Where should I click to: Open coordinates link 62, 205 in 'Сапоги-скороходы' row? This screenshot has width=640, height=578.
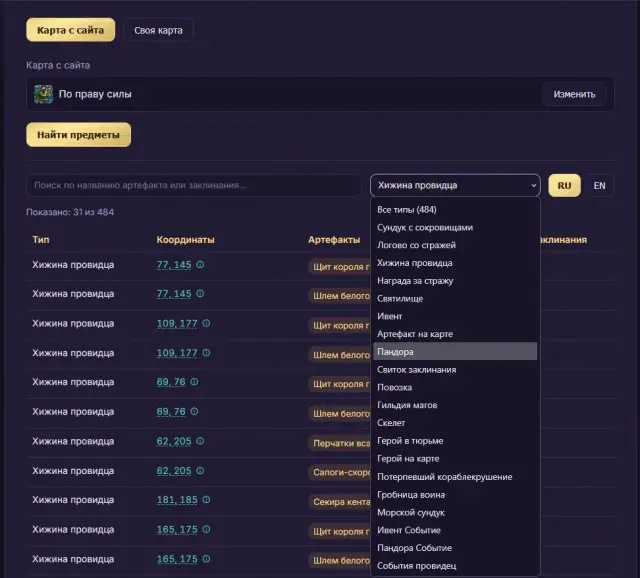pos(174,471)
